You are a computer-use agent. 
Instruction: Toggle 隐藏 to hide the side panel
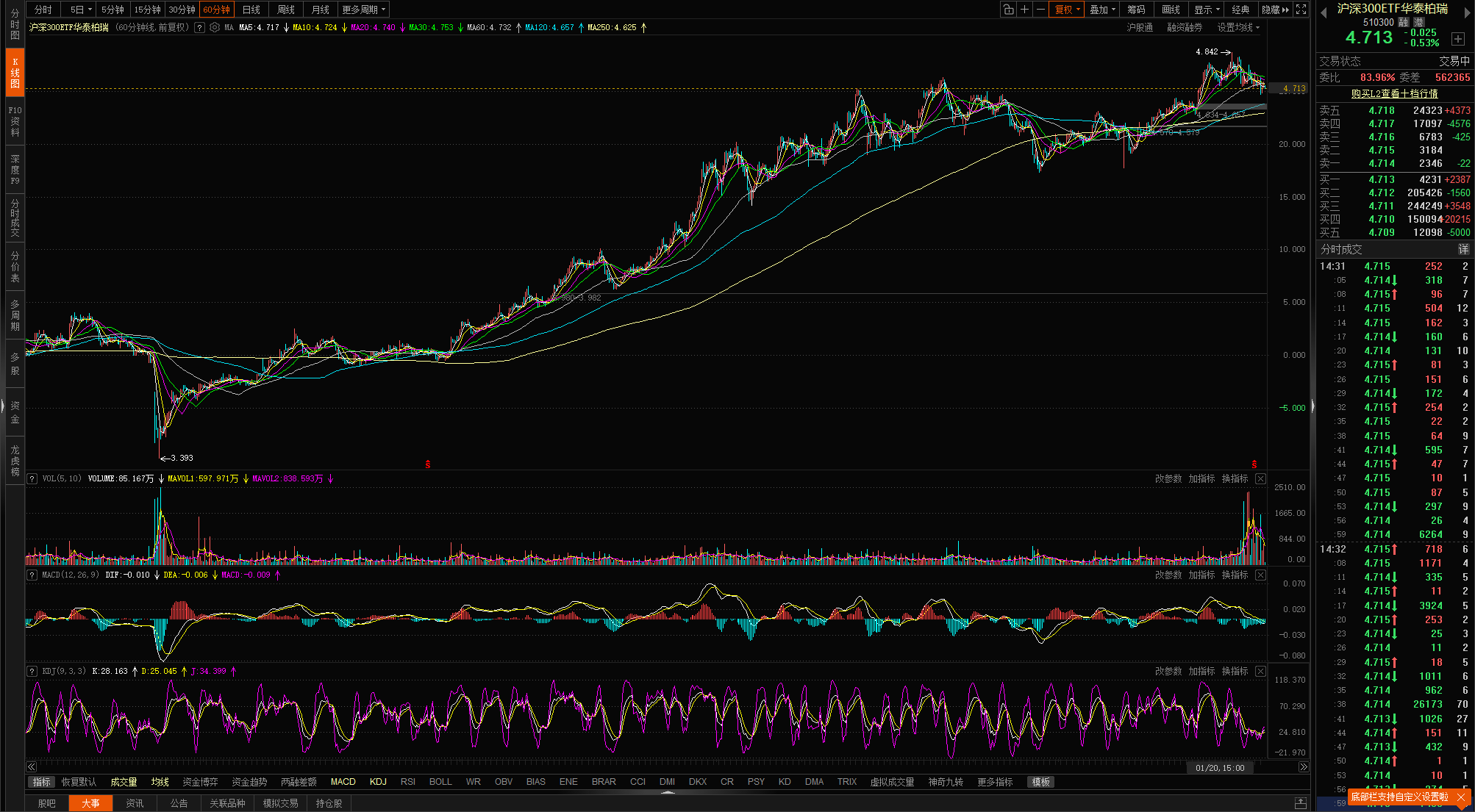(x=1275, y=10)
